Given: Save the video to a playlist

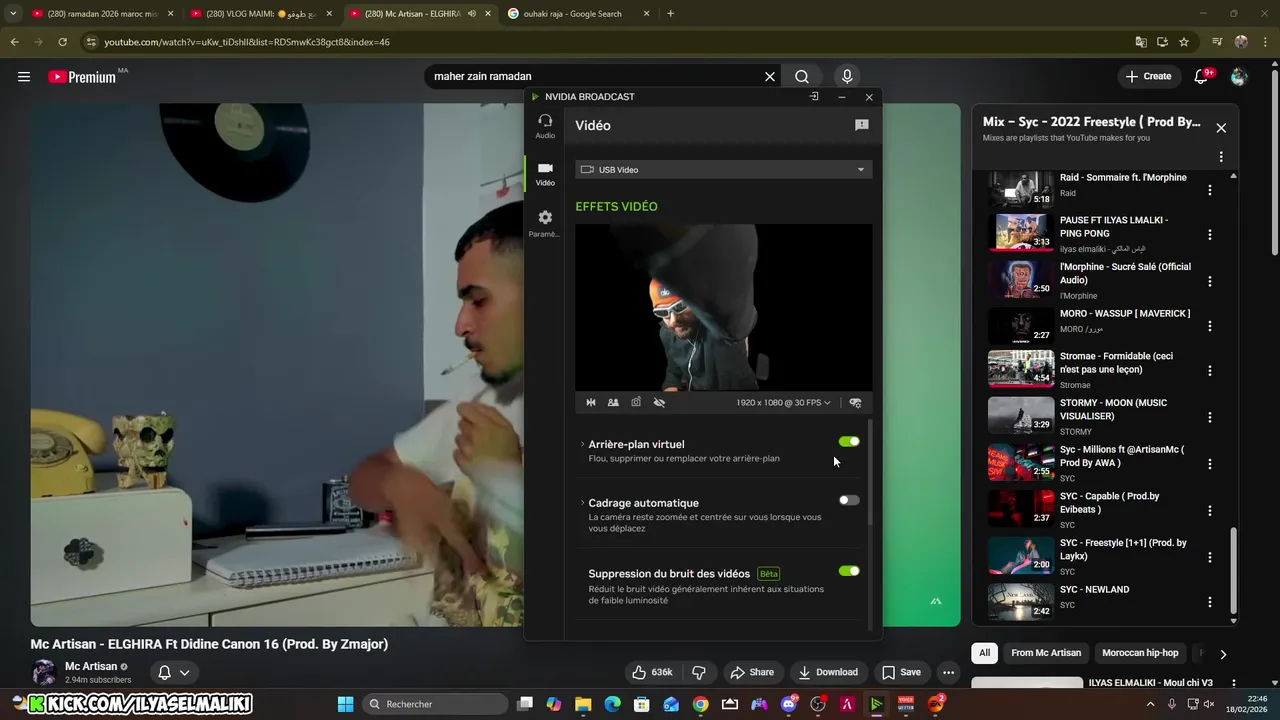Looking at the screenshot, I should click(x=901, y=672).
